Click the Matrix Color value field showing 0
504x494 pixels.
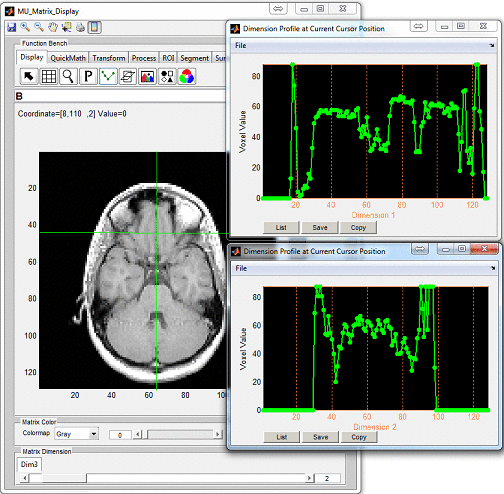click(120, 435)
